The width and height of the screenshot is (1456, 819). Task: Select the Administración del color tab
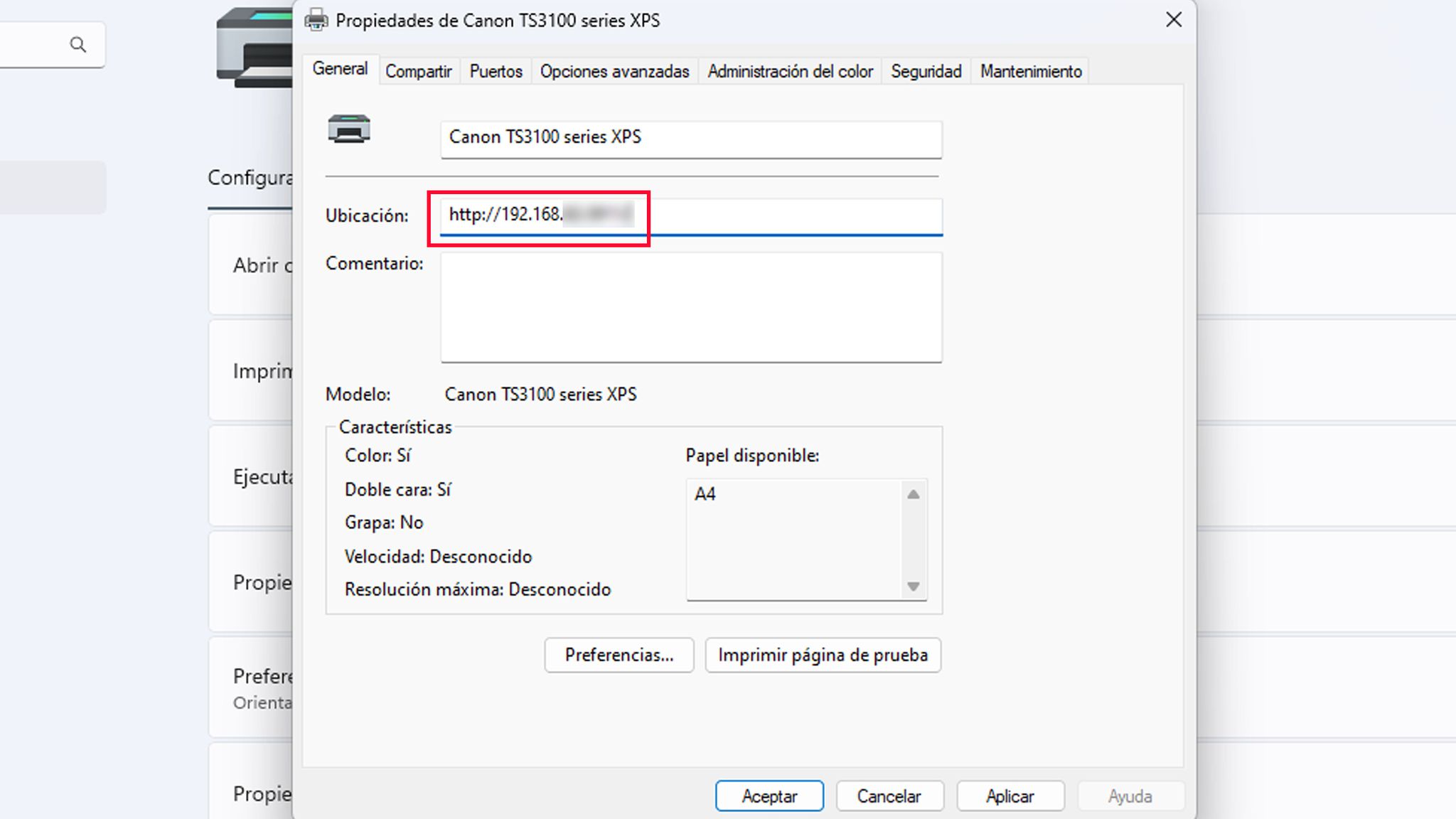[790, 72]
